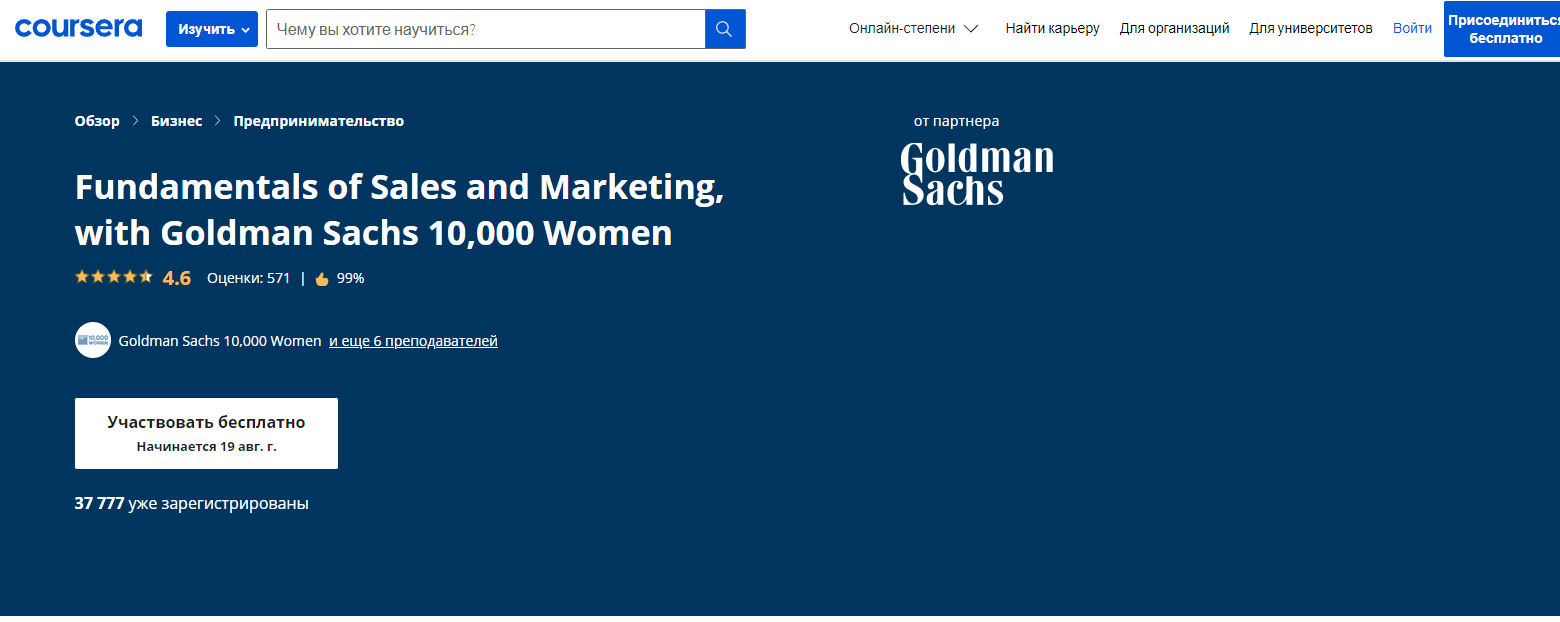Click the magnifying glass search button
This screenshot has height=622, width=1560.
coord(725,29)
